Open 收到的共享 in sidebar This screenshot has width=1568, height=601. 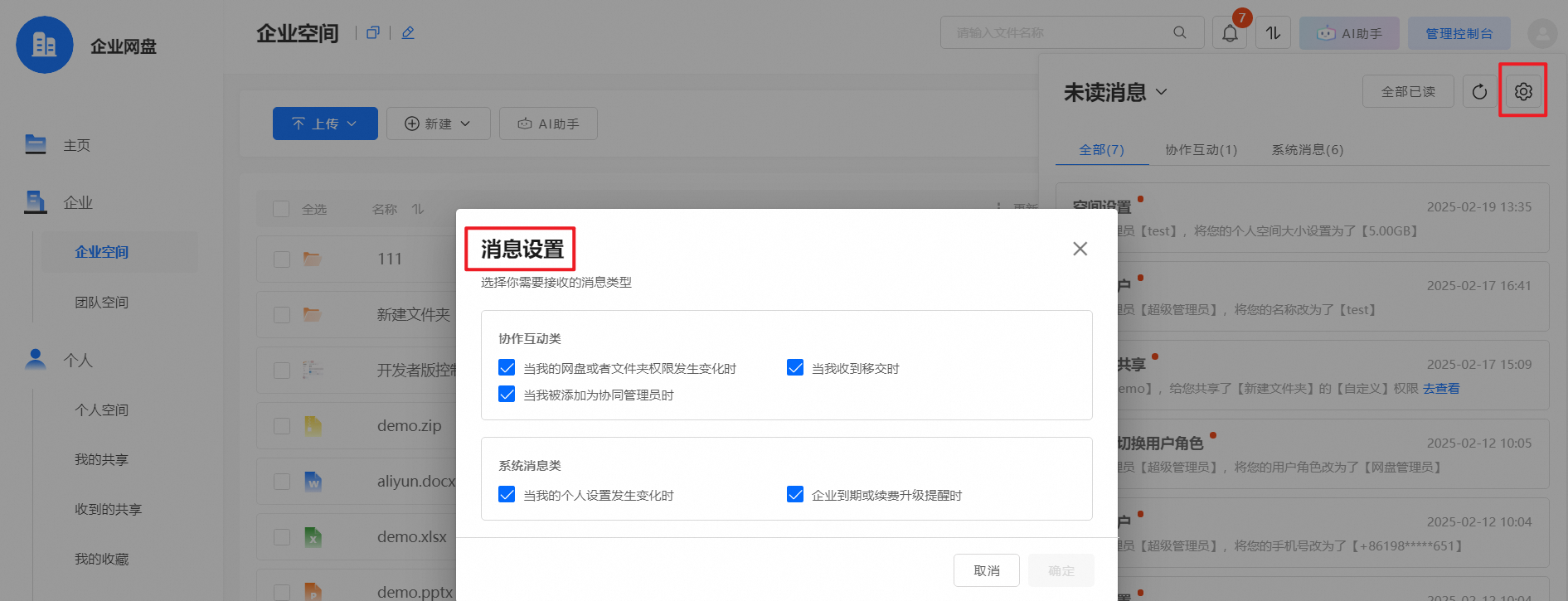point(108,510)
